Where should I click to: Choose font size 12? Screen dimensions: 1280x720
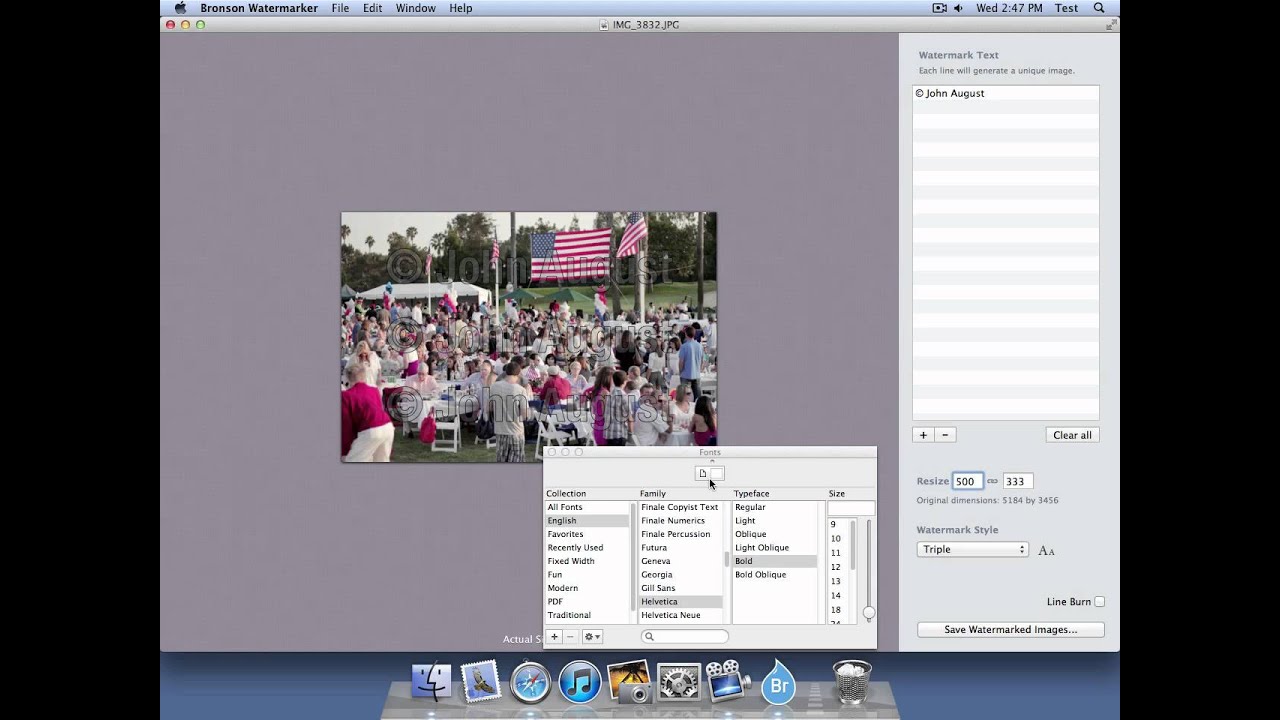coord(838,567)
